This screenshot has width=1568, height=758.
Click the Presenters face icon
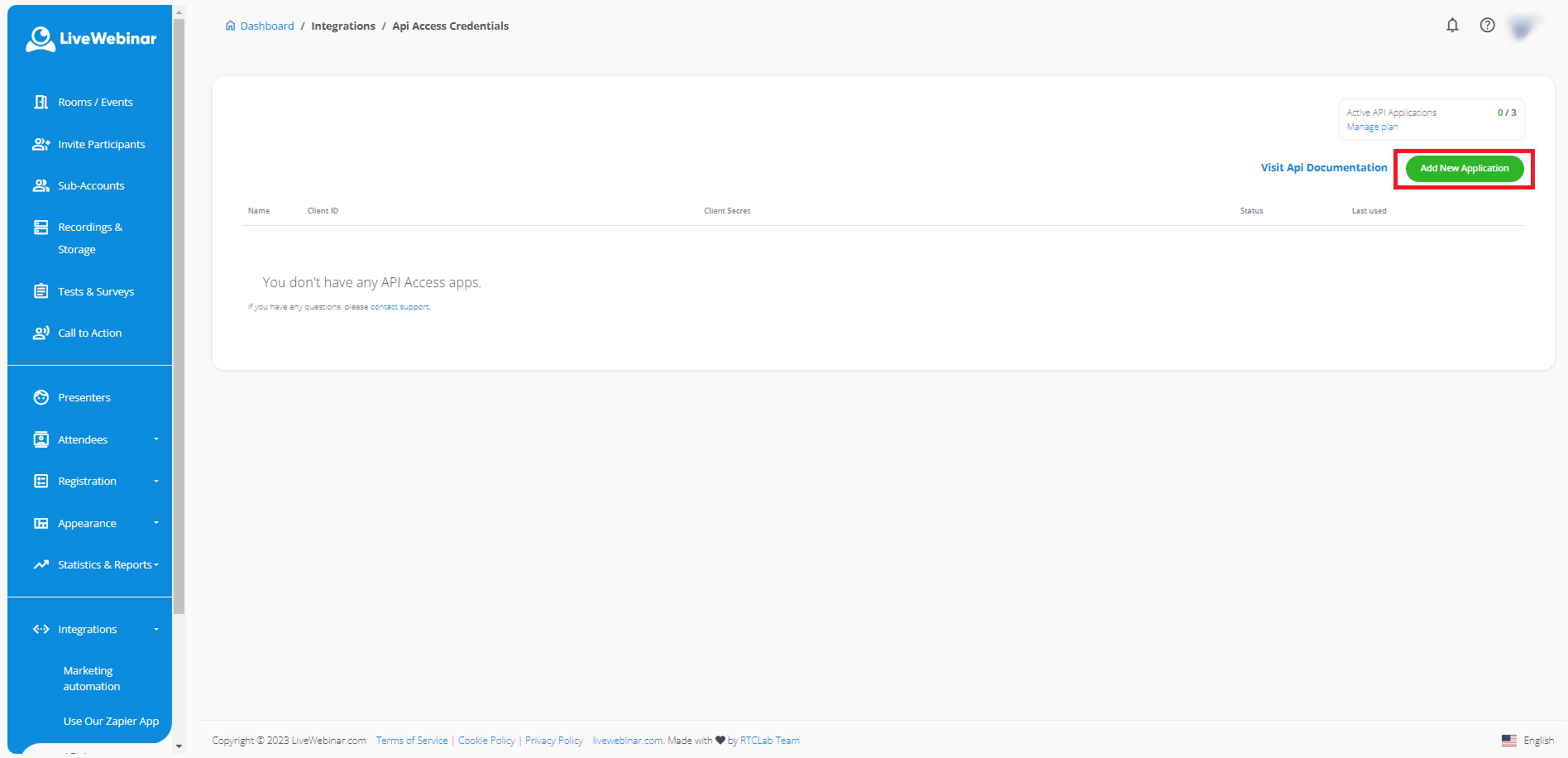(41, 397)
